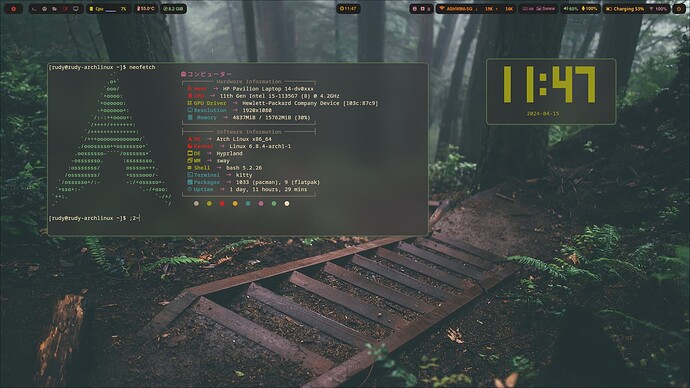690x388 pixels.
Task: Click the 55.0°C temperature indicator
Action: coord(146,9)
